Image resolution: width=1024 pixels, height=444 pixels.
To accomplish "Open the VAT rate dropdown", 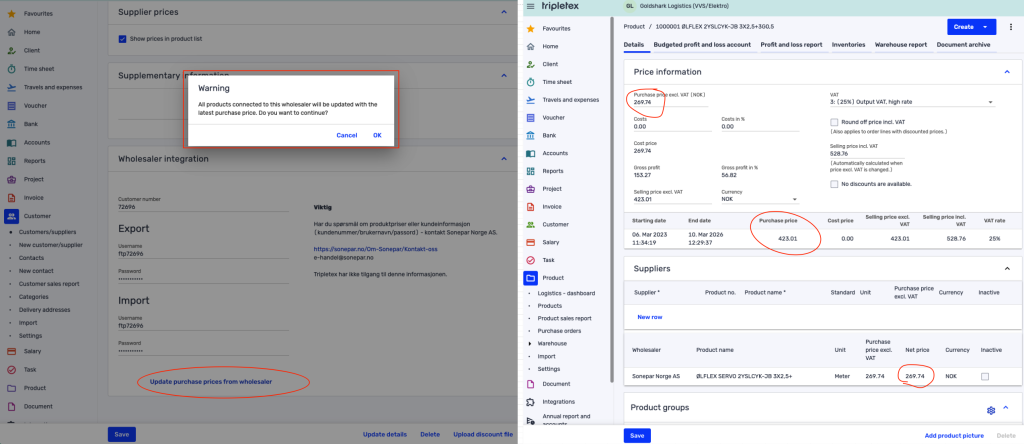I will (911, 102).
